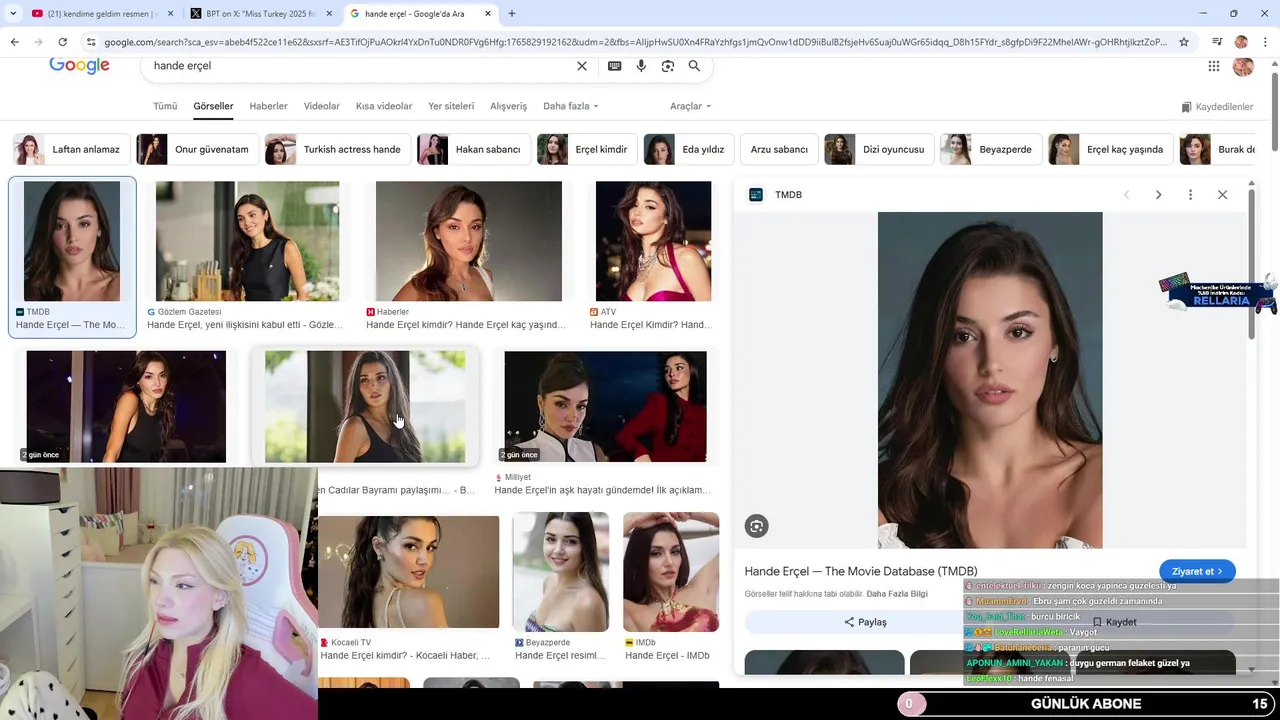The image size is (1280, 720).
Task: Start voice search with the microphone icon
Action: point(641,66)
